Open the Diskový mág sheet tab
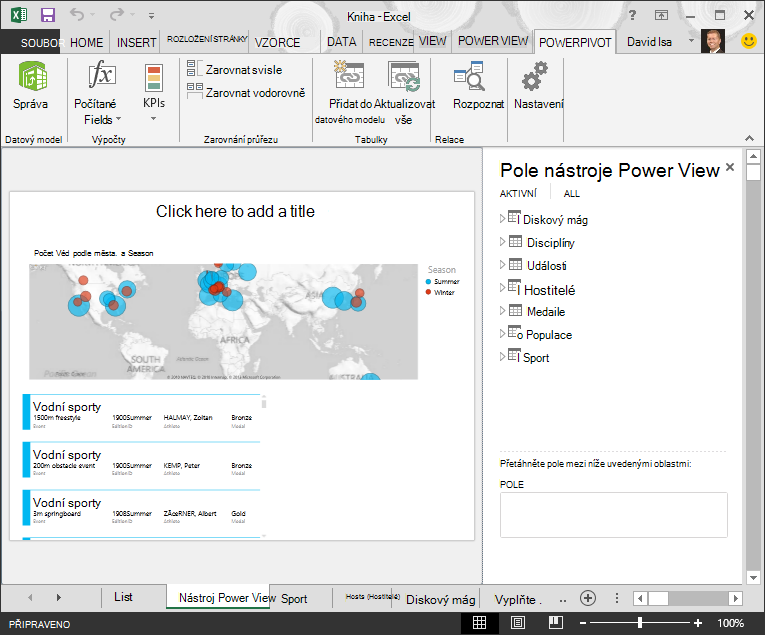Viewport: 765px width, 635px height. click(441, 599)
